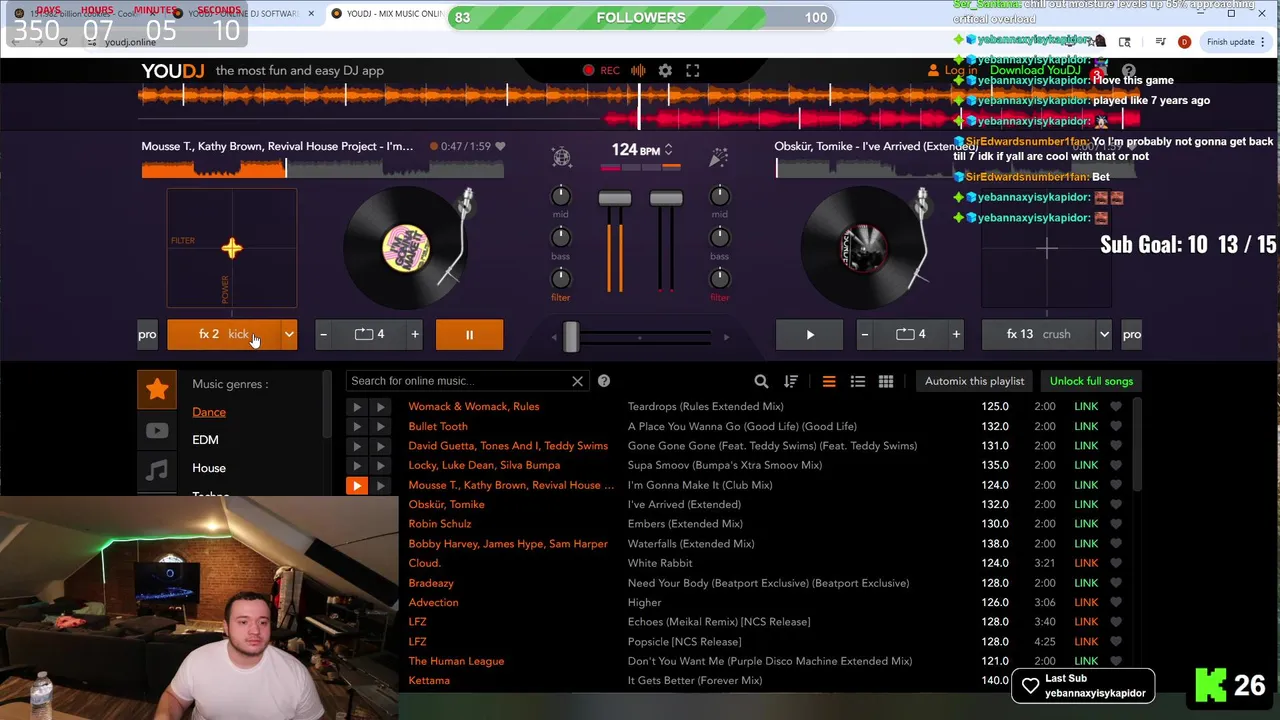This screenshot has height=720, width=1280.
Task: Expand the left deck fx dropdown arrow
Action: point(289,335)
